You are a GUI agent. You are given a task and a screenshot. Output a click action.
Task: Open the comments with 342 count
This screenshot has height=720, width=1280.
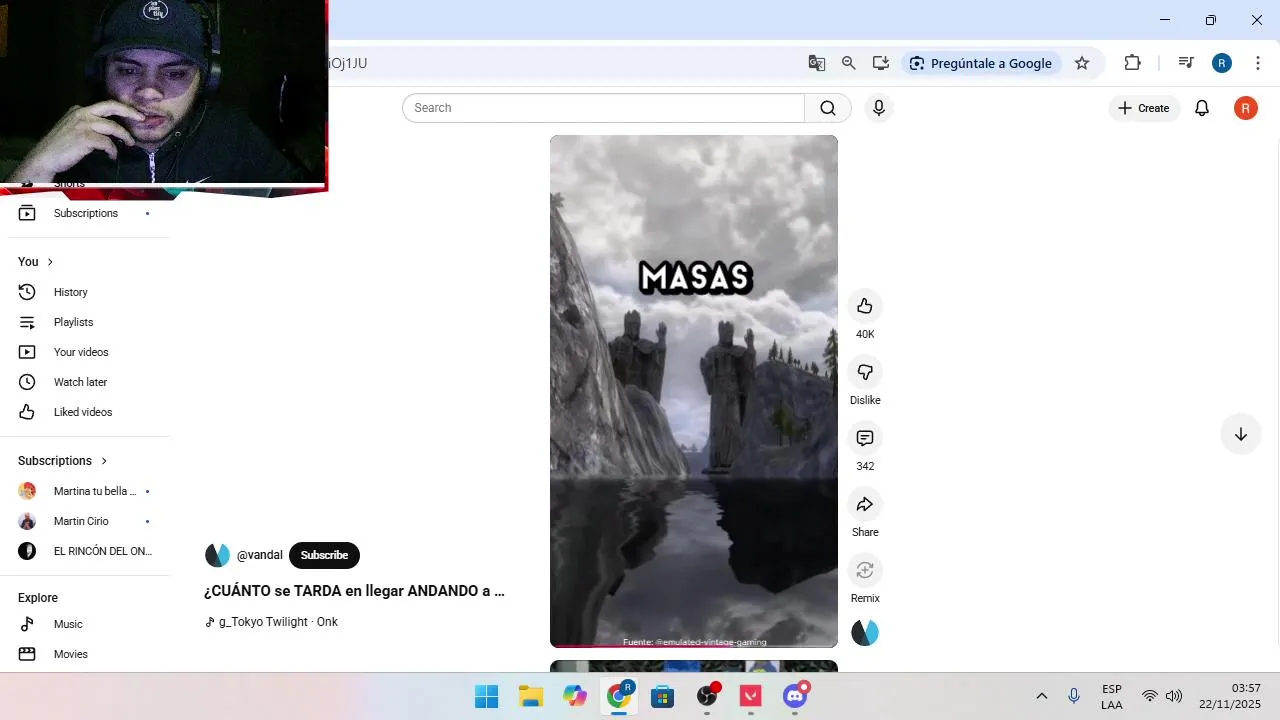click(x=865, y=438)
